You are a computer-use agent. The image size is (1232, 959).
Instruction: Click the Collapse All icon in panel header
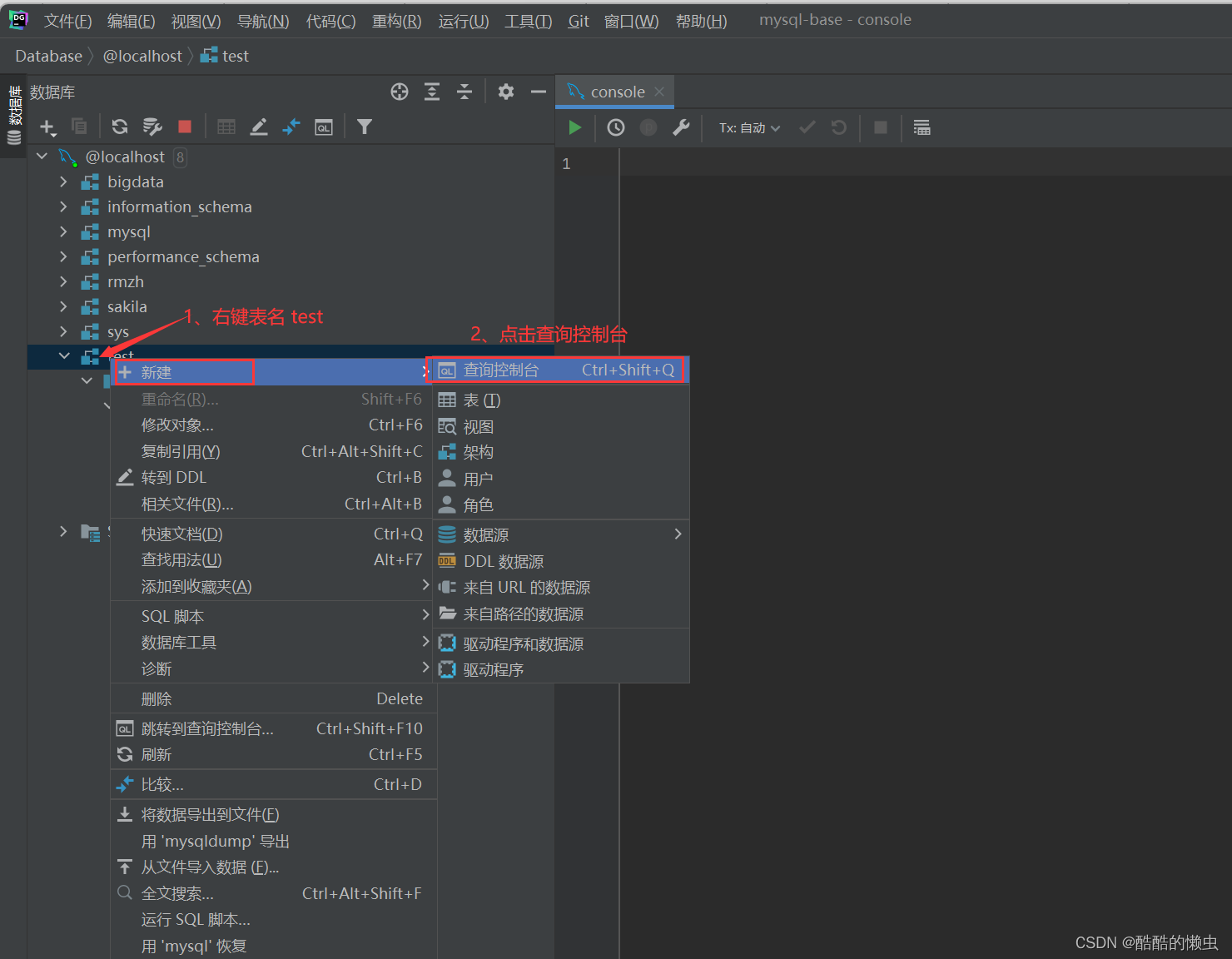464,92
